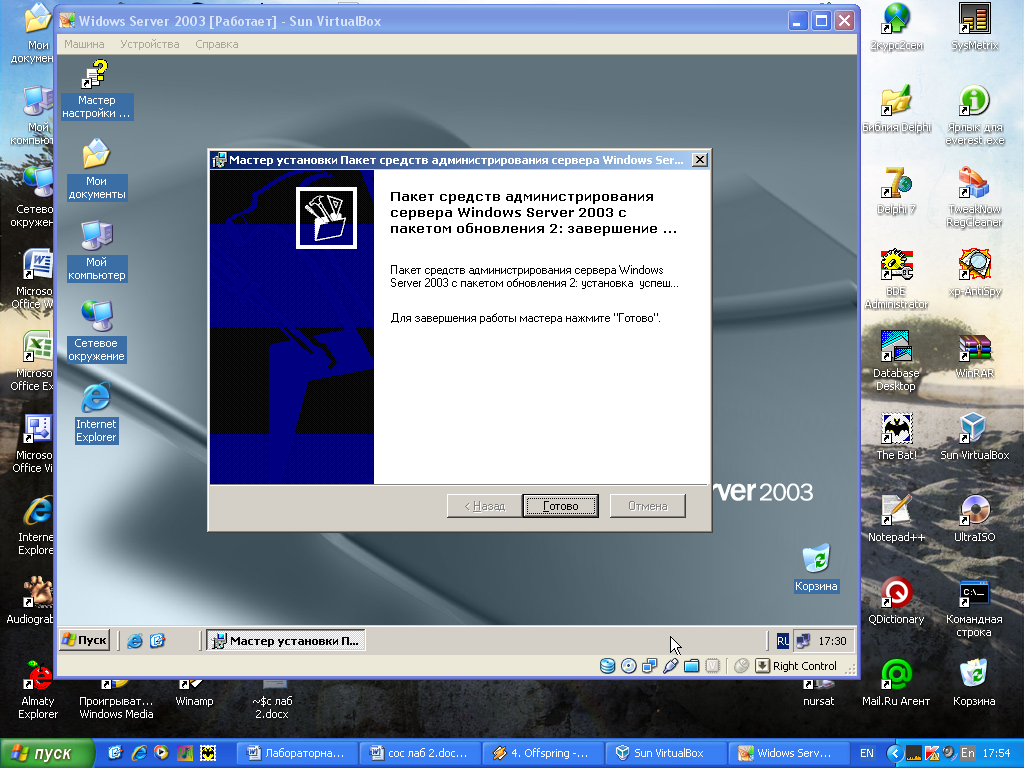Switch to 4. Offspring Winamp taskbar item
Image resolution: width=1024 pixels, height=768 pixels.
543,753
